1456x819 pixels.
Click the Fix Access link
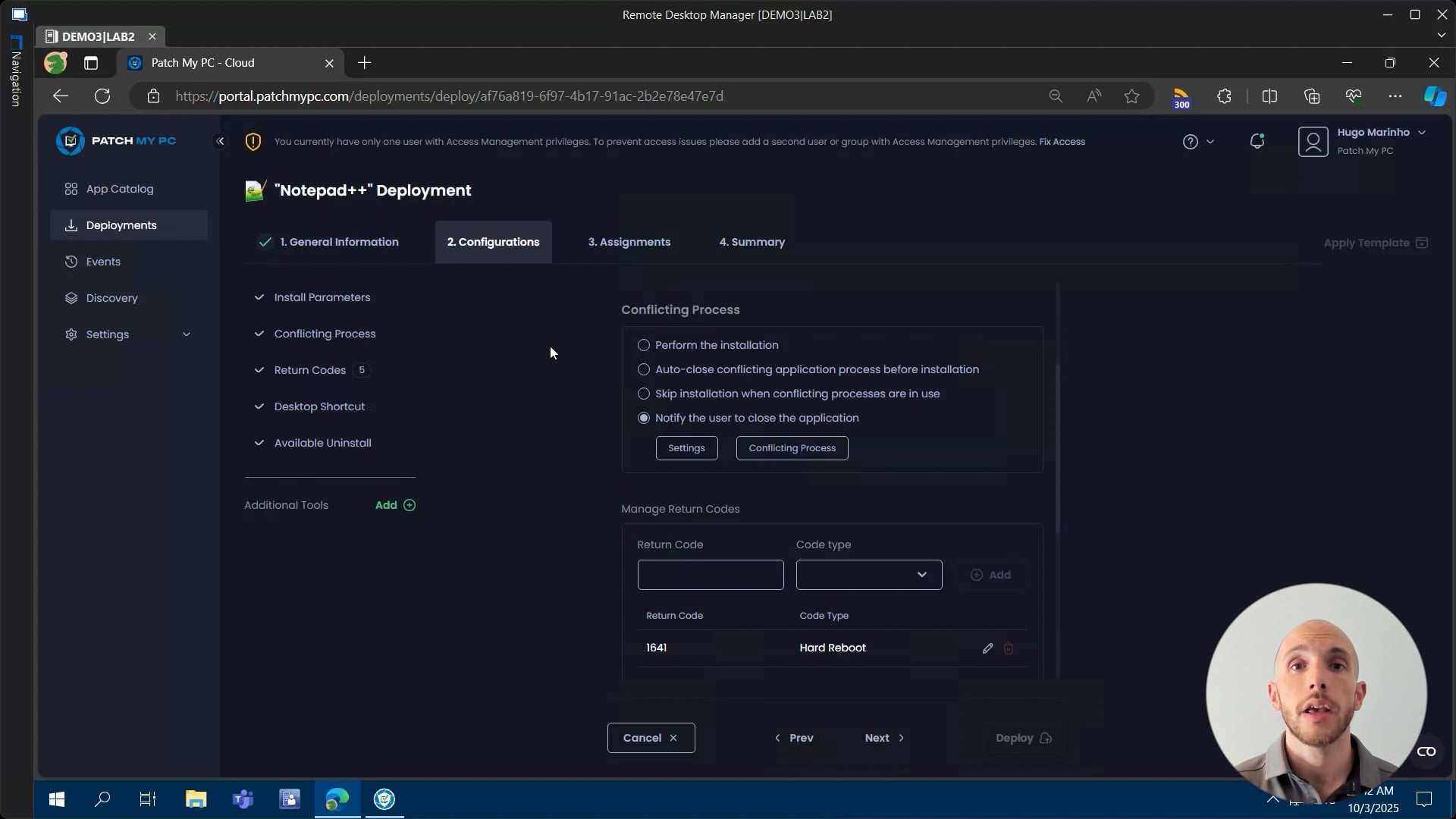tap(1062, 142)
